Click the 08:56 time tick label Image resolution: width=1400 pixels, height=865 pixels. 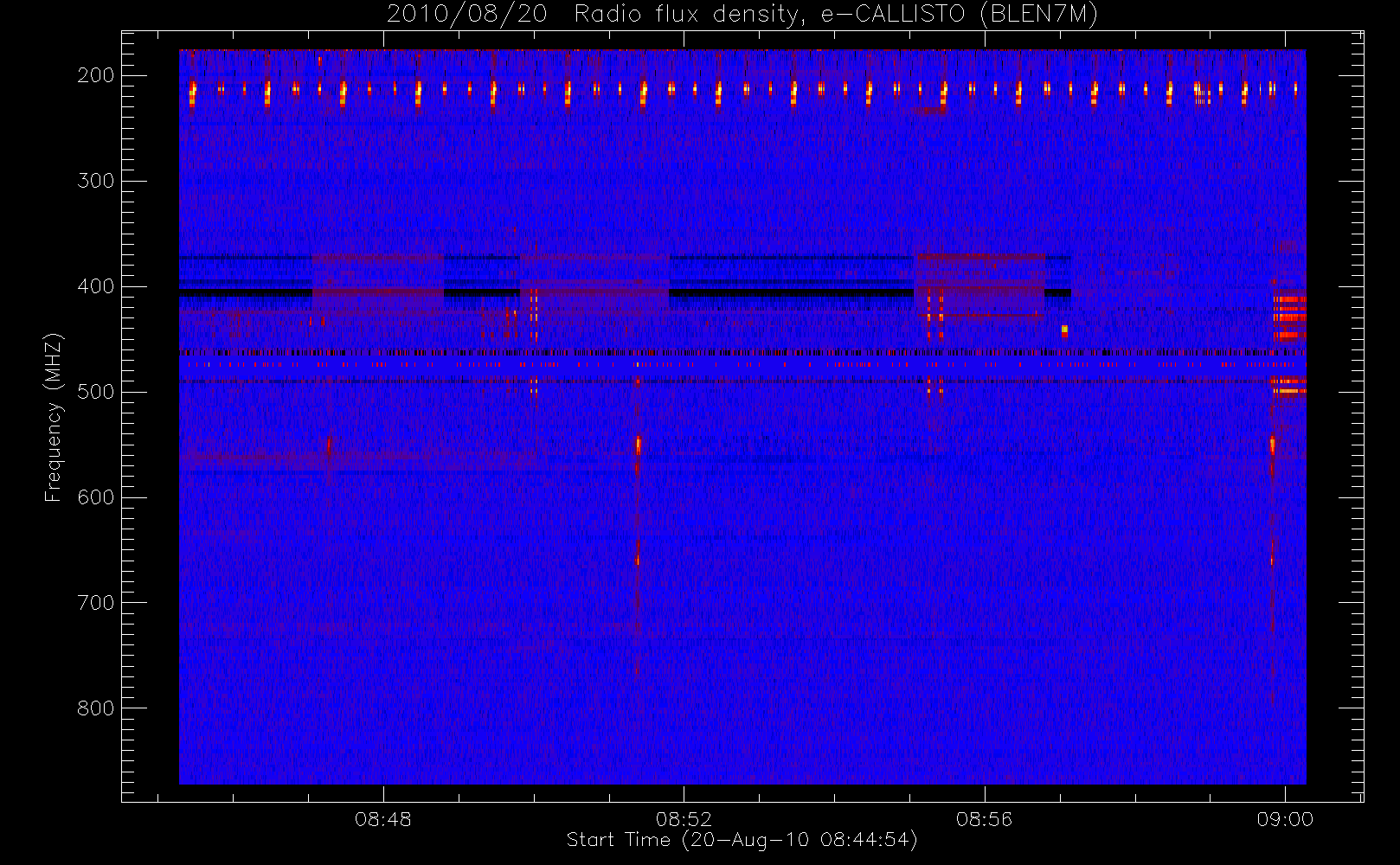point(985,819)
